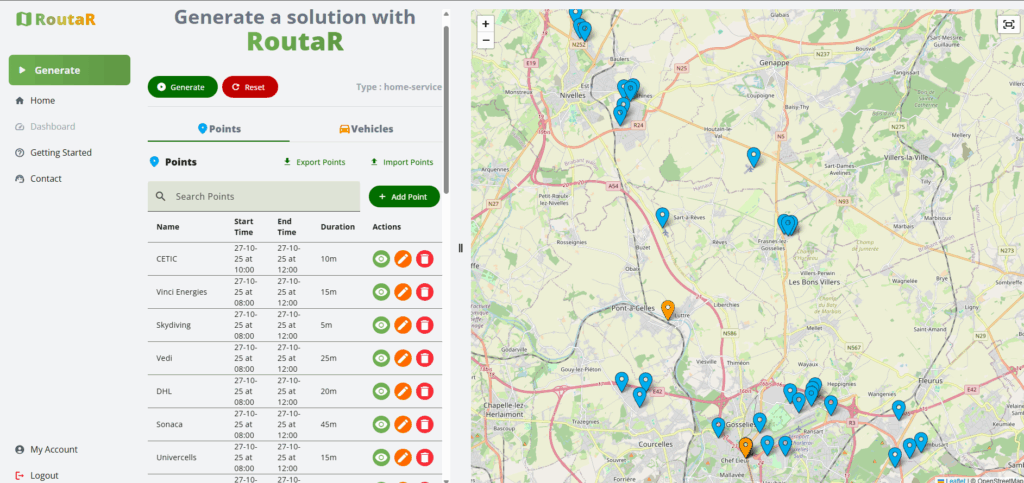Screen dimensions: 1024x483
Task: Click the Add Point button
Action: (404, 197)
